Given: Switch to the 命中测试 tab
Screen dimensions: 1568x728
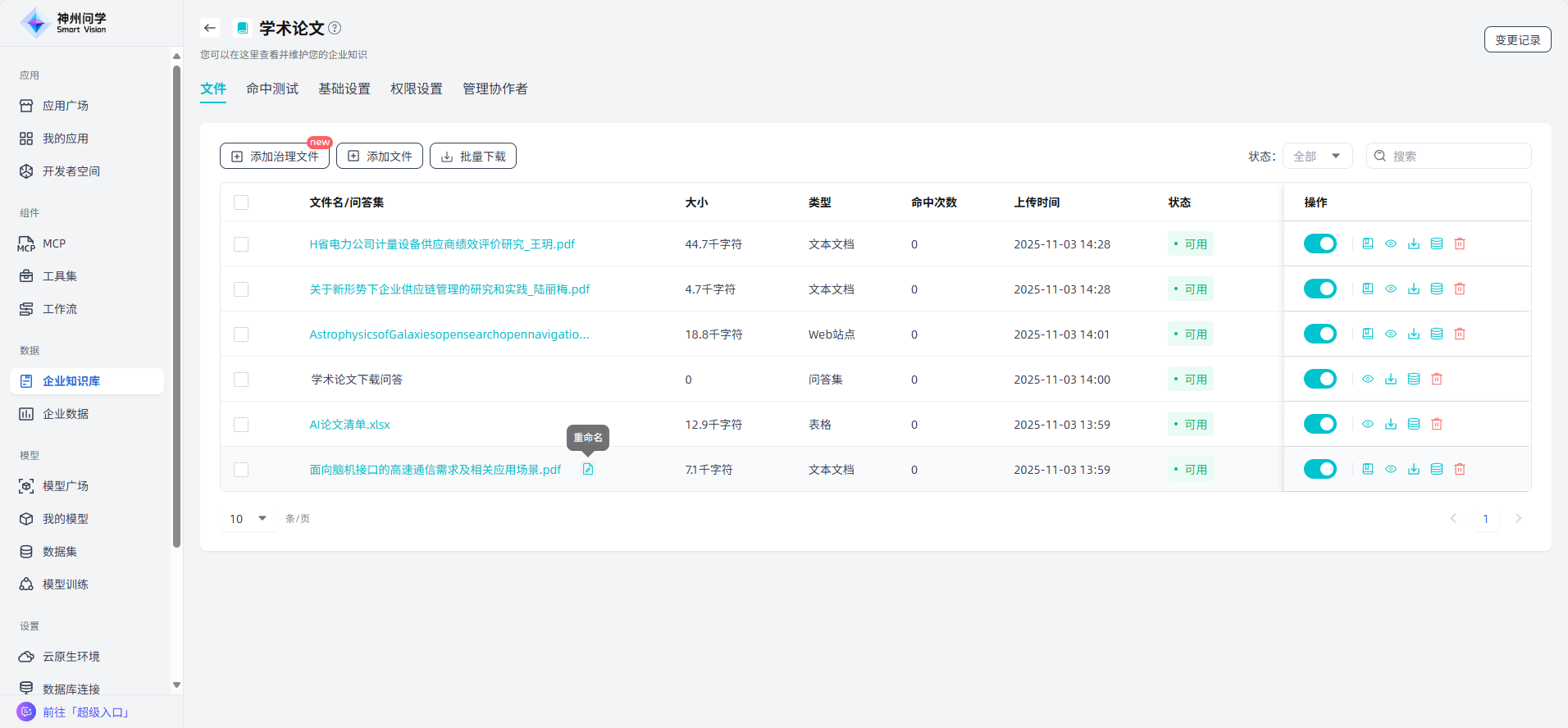Looking at the screenshot, I should [272, 89].
